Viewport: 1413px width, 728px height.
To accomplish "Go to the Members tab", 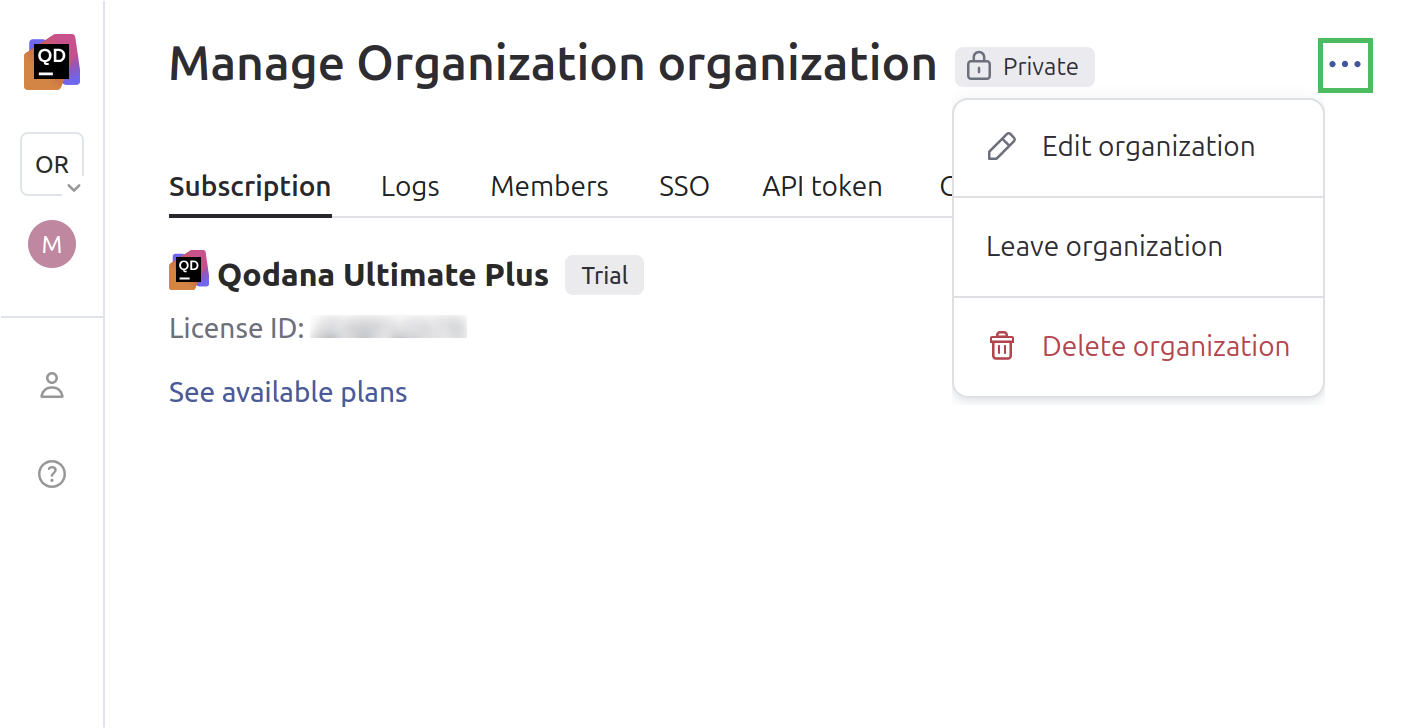I will click(549, 187).
